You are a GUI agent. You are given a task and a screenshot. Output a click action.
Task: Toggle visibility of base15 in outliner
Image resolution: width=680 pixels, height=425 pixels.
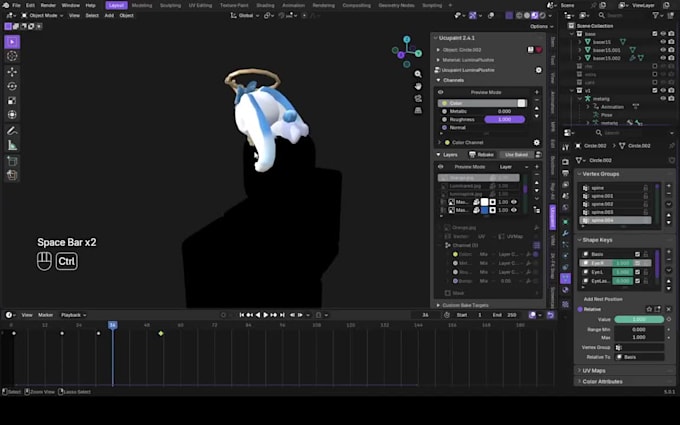tap(663, 42)
